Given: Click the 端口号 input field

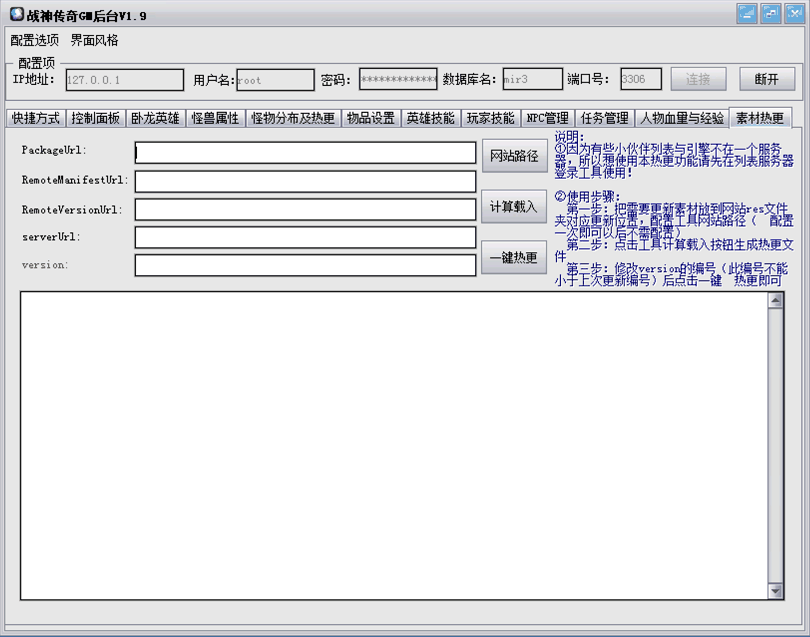Looking at the screenshot, I should (641, 79).
